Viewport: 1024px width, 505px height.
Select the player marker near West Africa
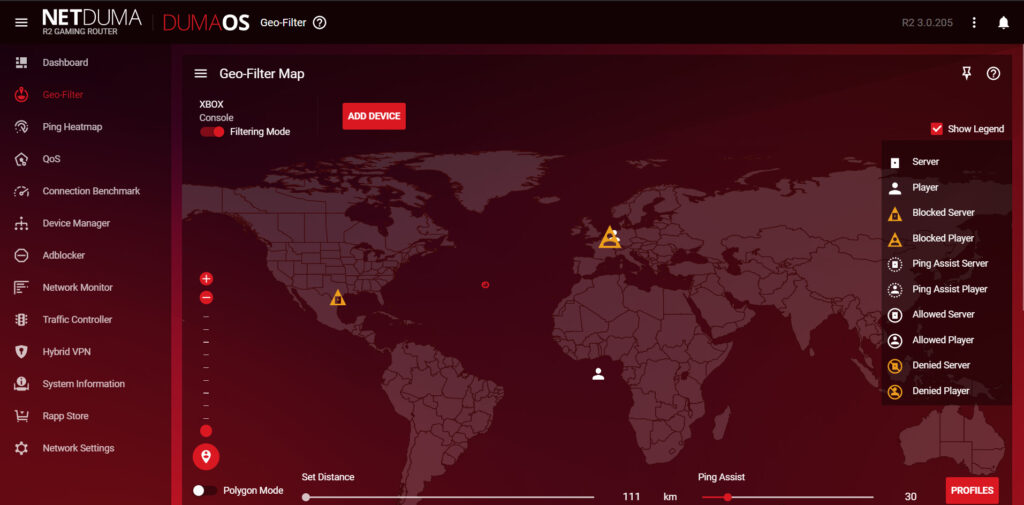(598, 374)
